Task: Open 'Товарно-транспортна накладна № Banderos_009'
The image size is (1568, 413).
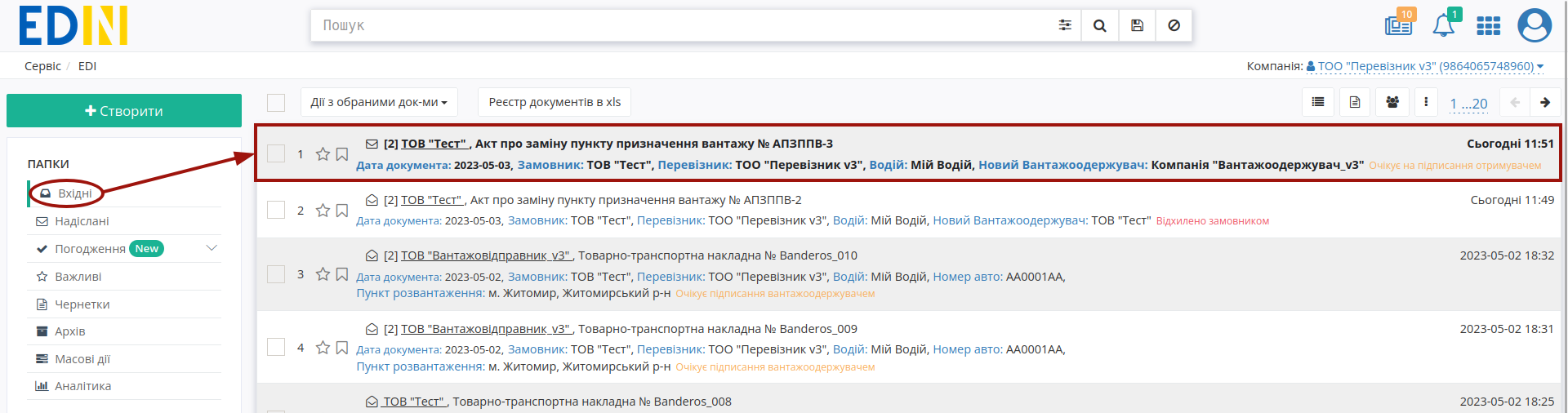Action: (x=718, y=329)
